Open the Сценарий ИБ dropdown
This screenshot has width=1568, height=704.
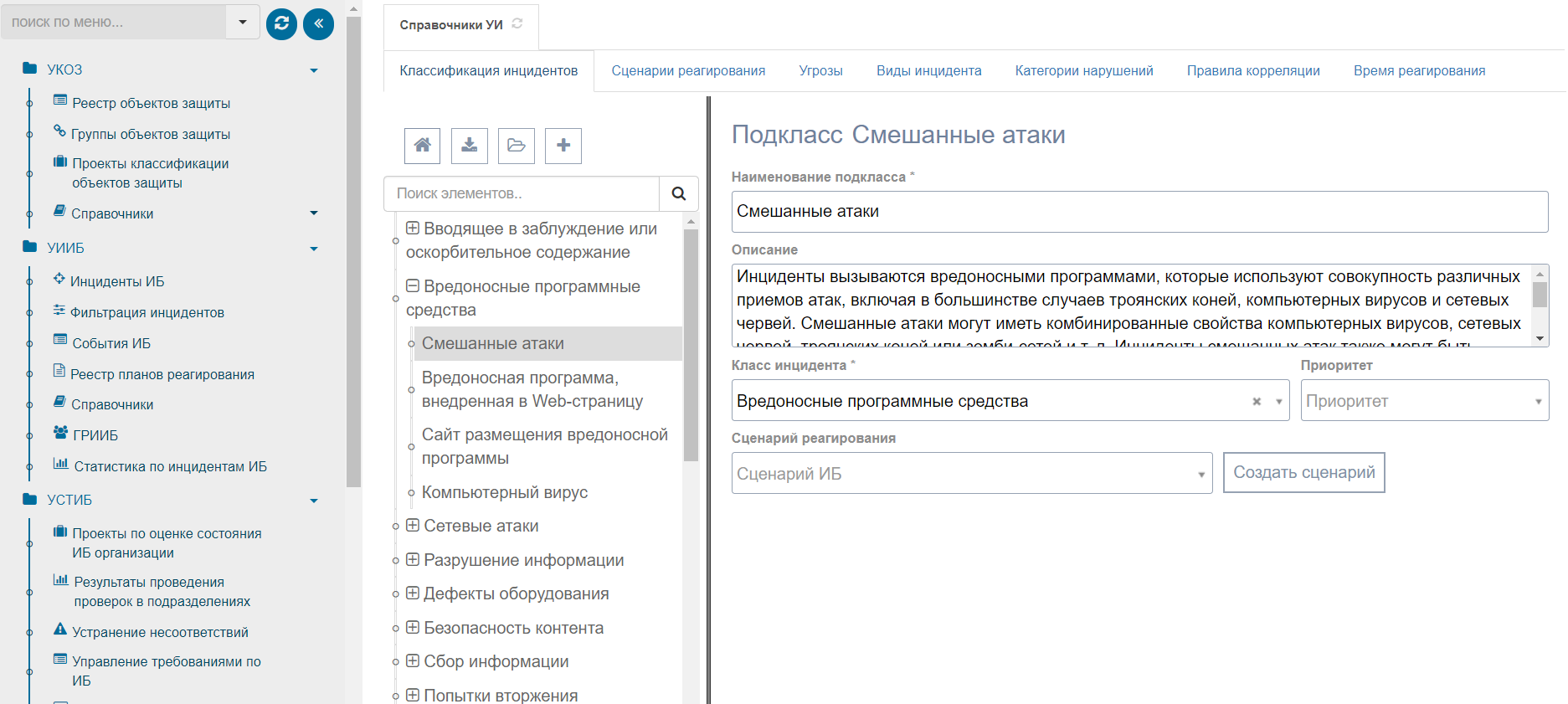[x=971, y=474]
